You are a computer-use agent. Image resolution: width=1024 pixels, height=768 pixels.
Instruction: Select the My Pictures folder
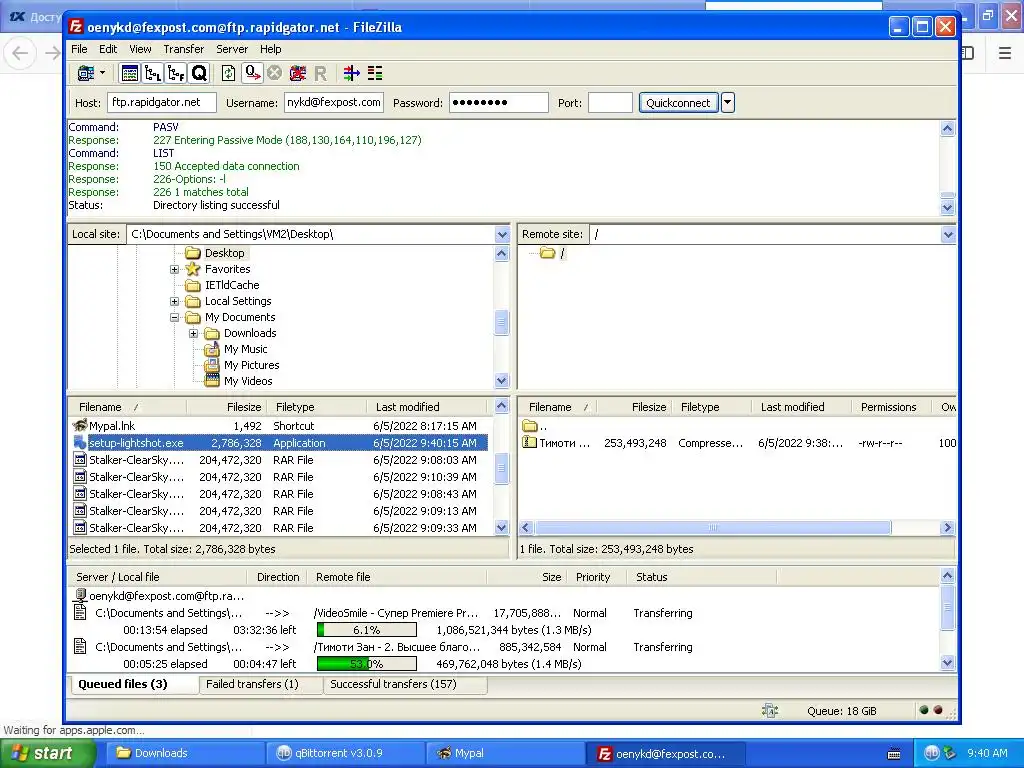pos(251,365)
